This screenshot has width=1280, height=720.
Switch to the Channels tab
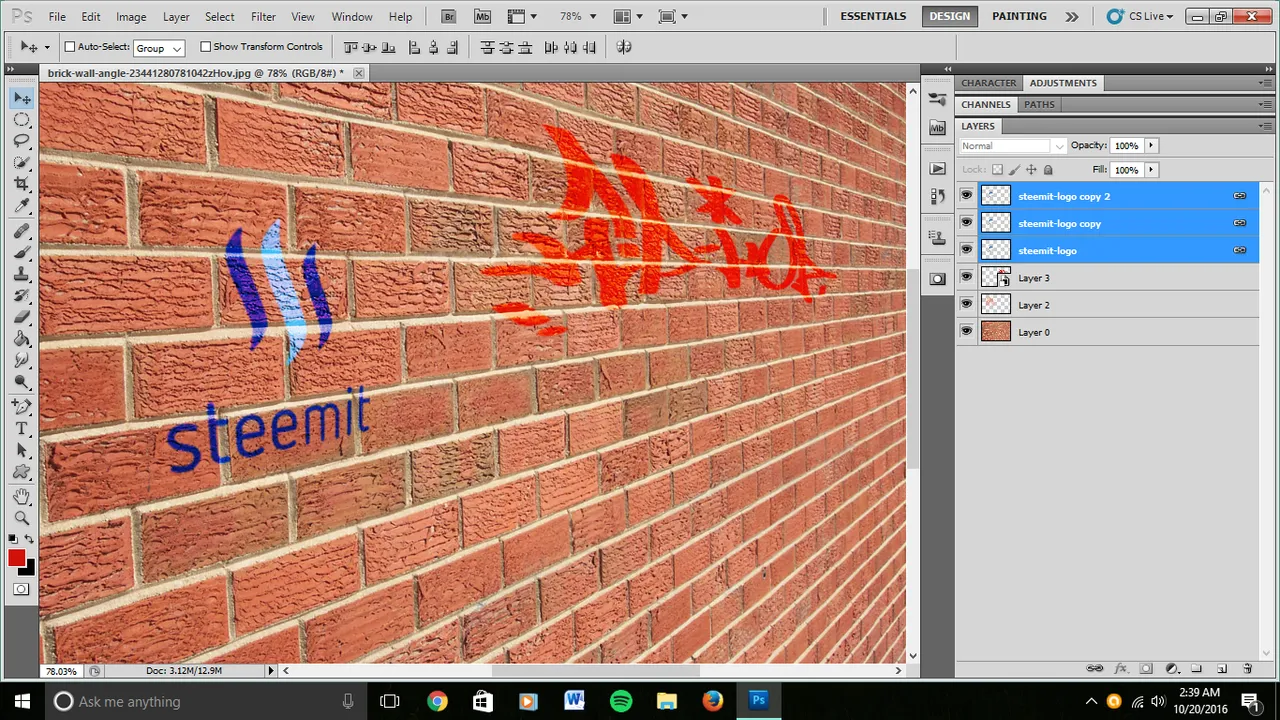986,104
